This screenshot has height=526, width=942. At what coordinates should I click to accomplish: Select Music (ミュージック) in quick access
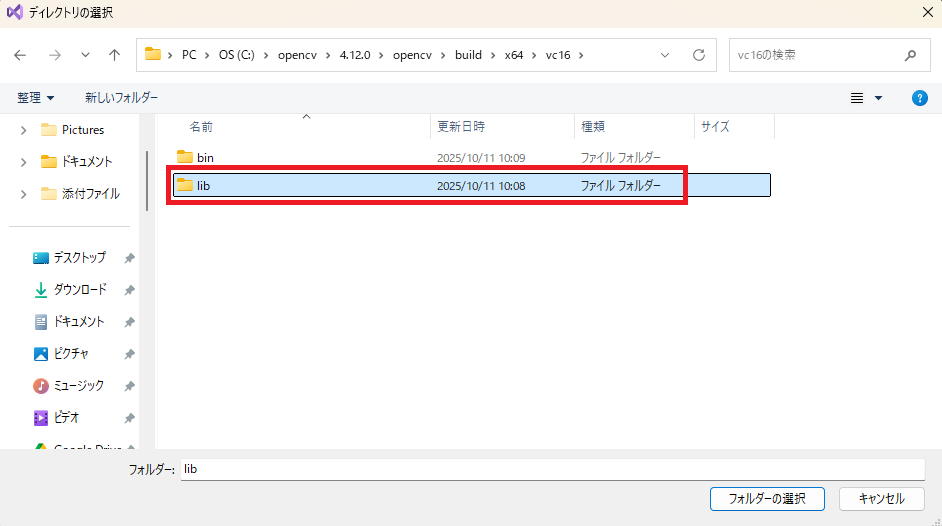pyautogui.click(x=78, y=386)
